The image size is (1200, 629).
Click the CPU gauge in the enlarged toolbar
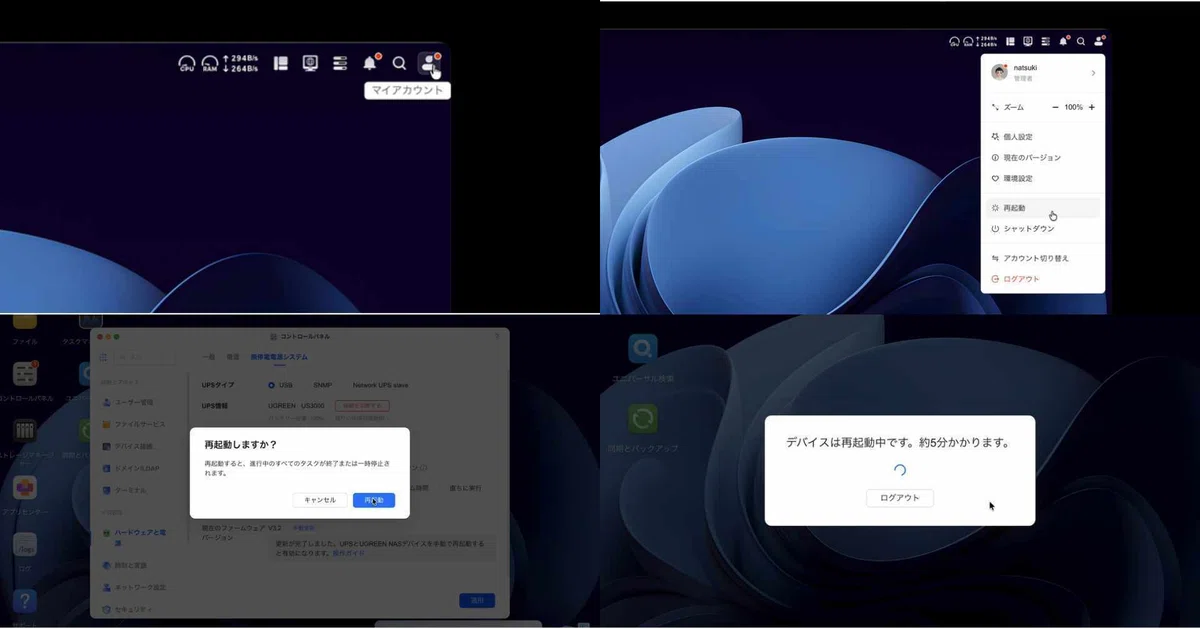[187, 64]
